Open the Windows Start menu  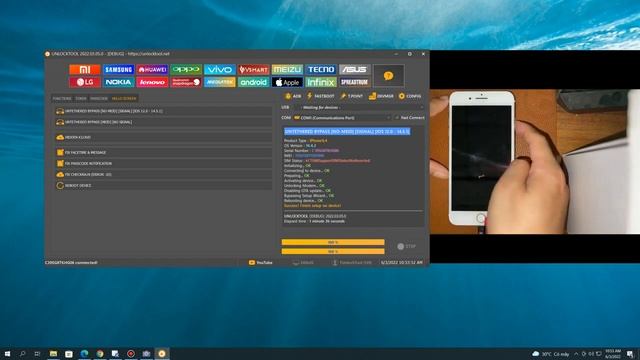7,353
